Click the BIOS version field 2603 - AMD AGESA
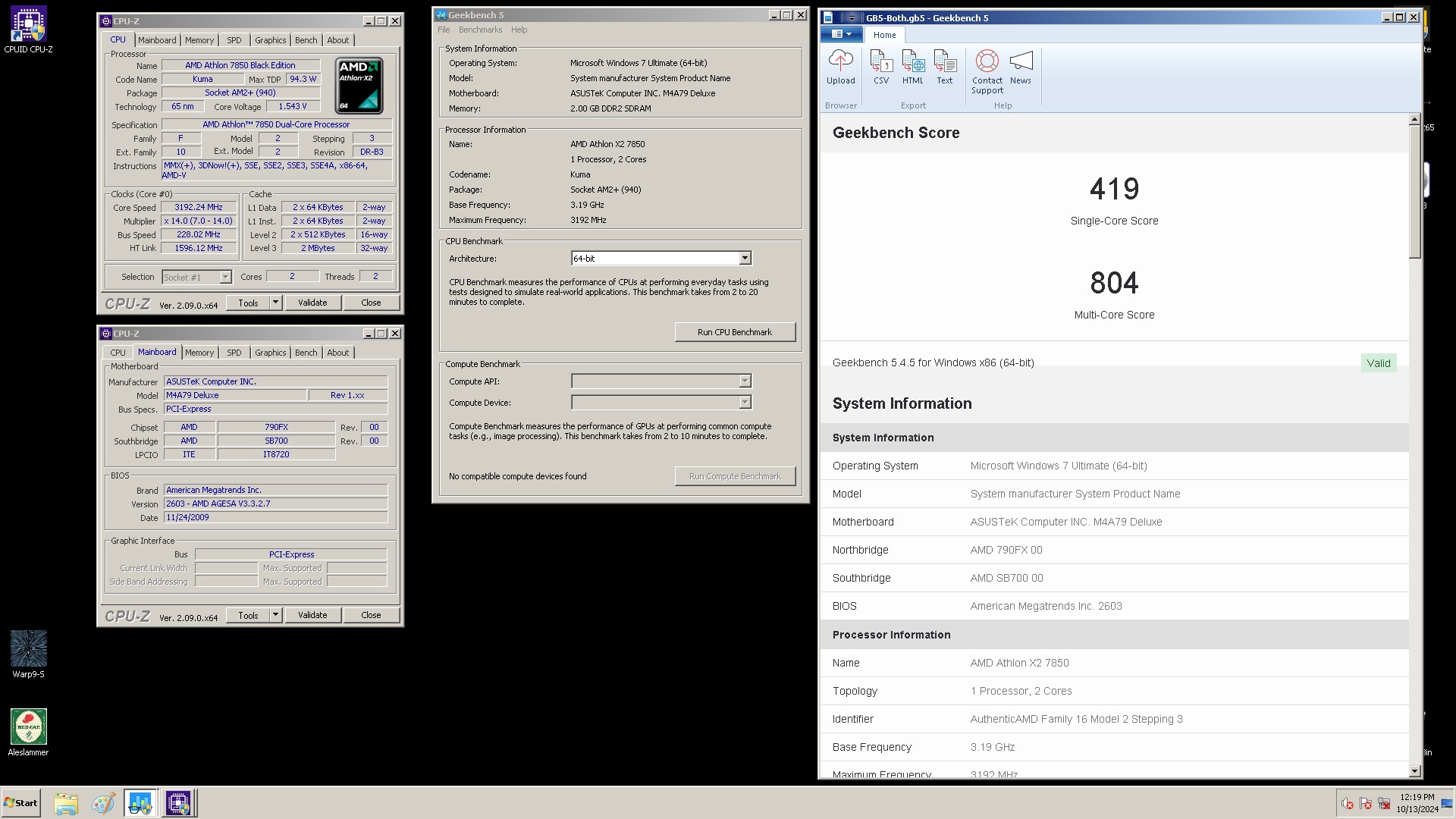Screen dimensions: 1456x819 (x=276, y=504)
